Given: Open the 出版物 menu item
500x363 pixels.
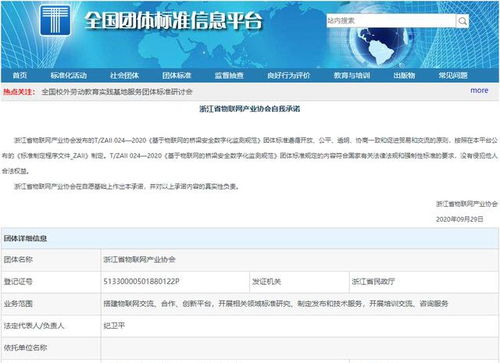Looking at the screenshot, I should click(404, 75).
